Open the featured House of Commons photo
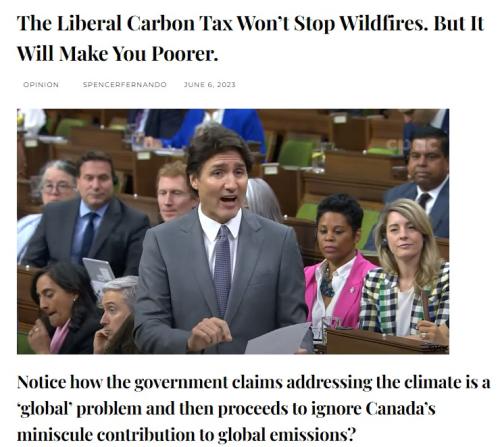The image size is (500, 447). [233, 231]
